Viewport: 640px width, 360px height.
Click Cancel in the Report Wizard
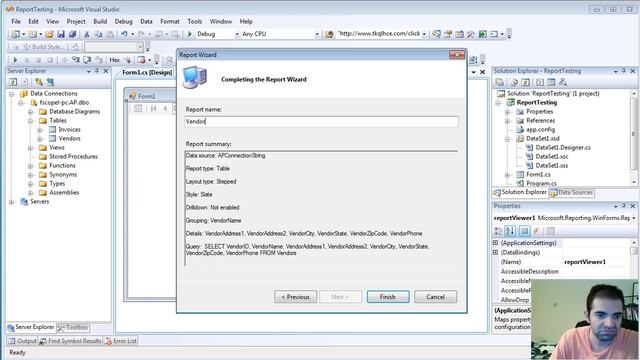pyautogui.click(x=436, y=297)
